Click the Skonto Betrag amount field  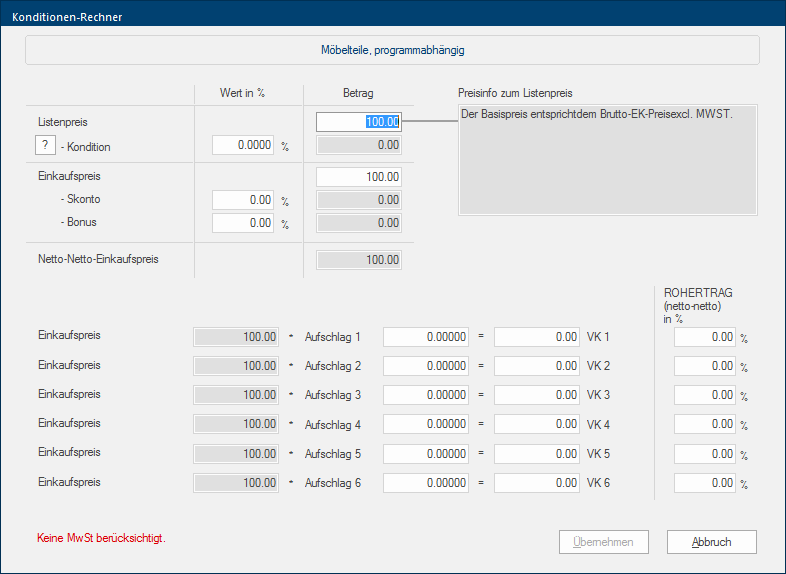(x=359, y=200)
